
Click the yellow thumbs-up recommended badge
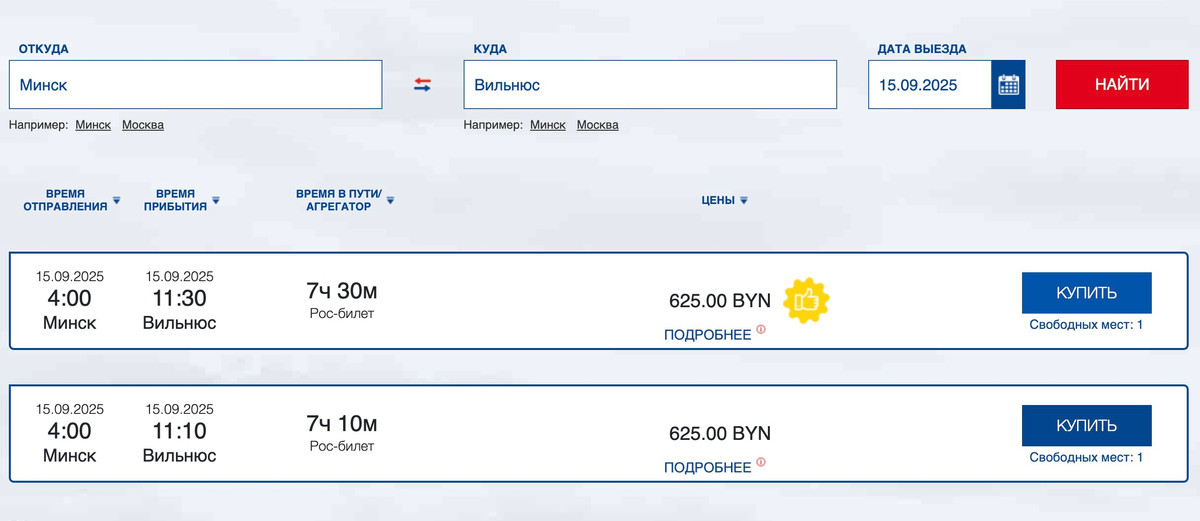(806, 299)
